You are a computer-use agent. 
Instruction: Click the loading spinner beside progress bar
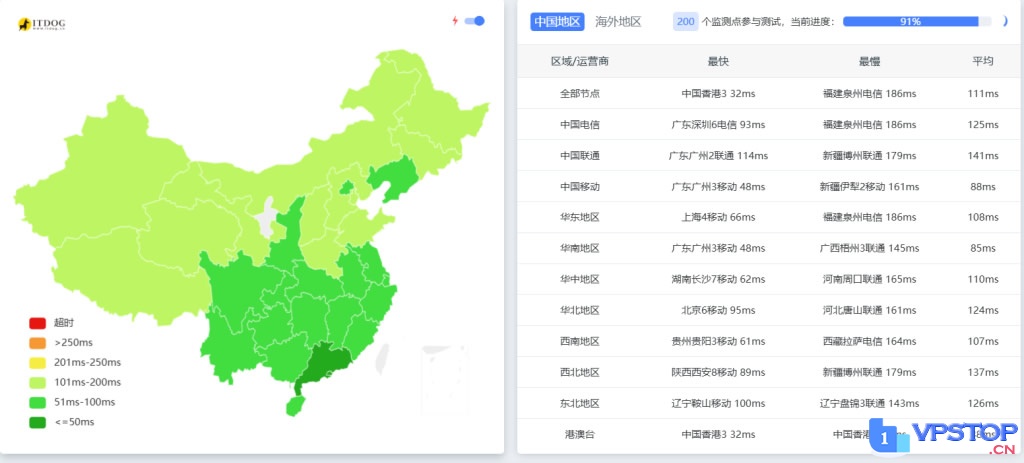(x=1004, y=22)
